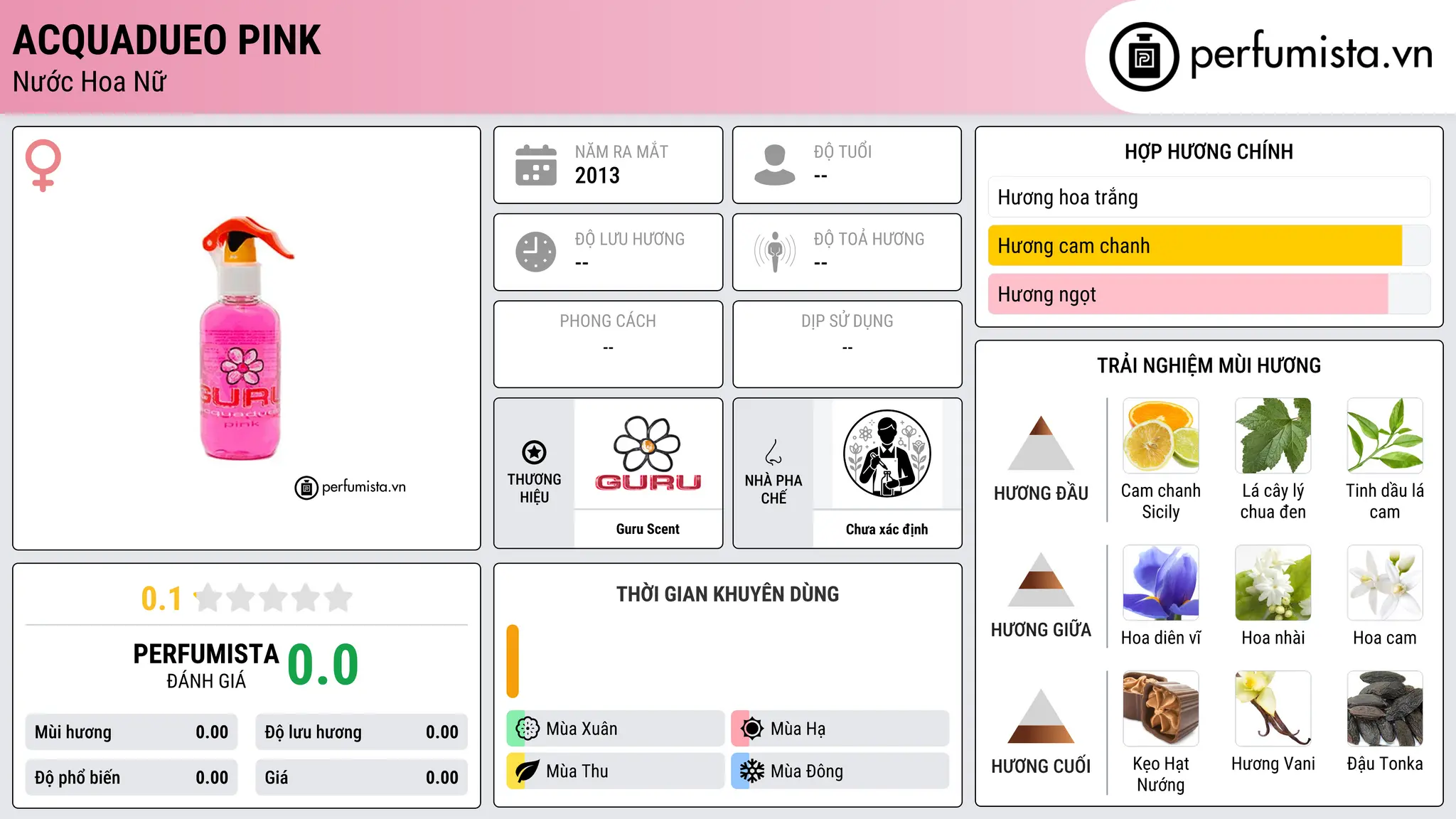Select the Mùa Đông season label
This screenshot has height=819, width=1456.
point(807,771)
